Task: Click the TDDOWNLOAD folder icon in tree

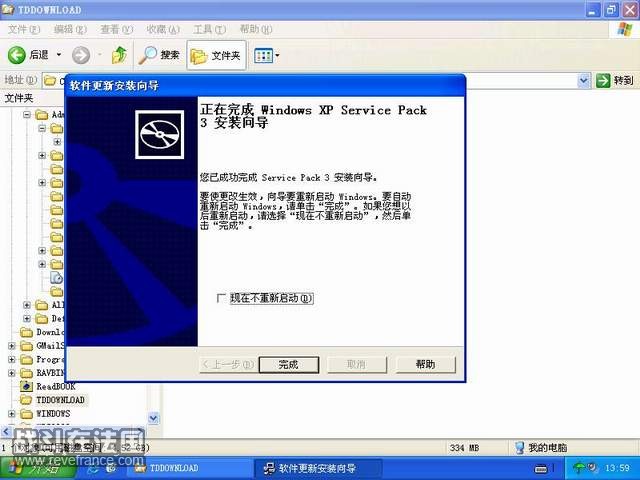Action: coord(27,400)
